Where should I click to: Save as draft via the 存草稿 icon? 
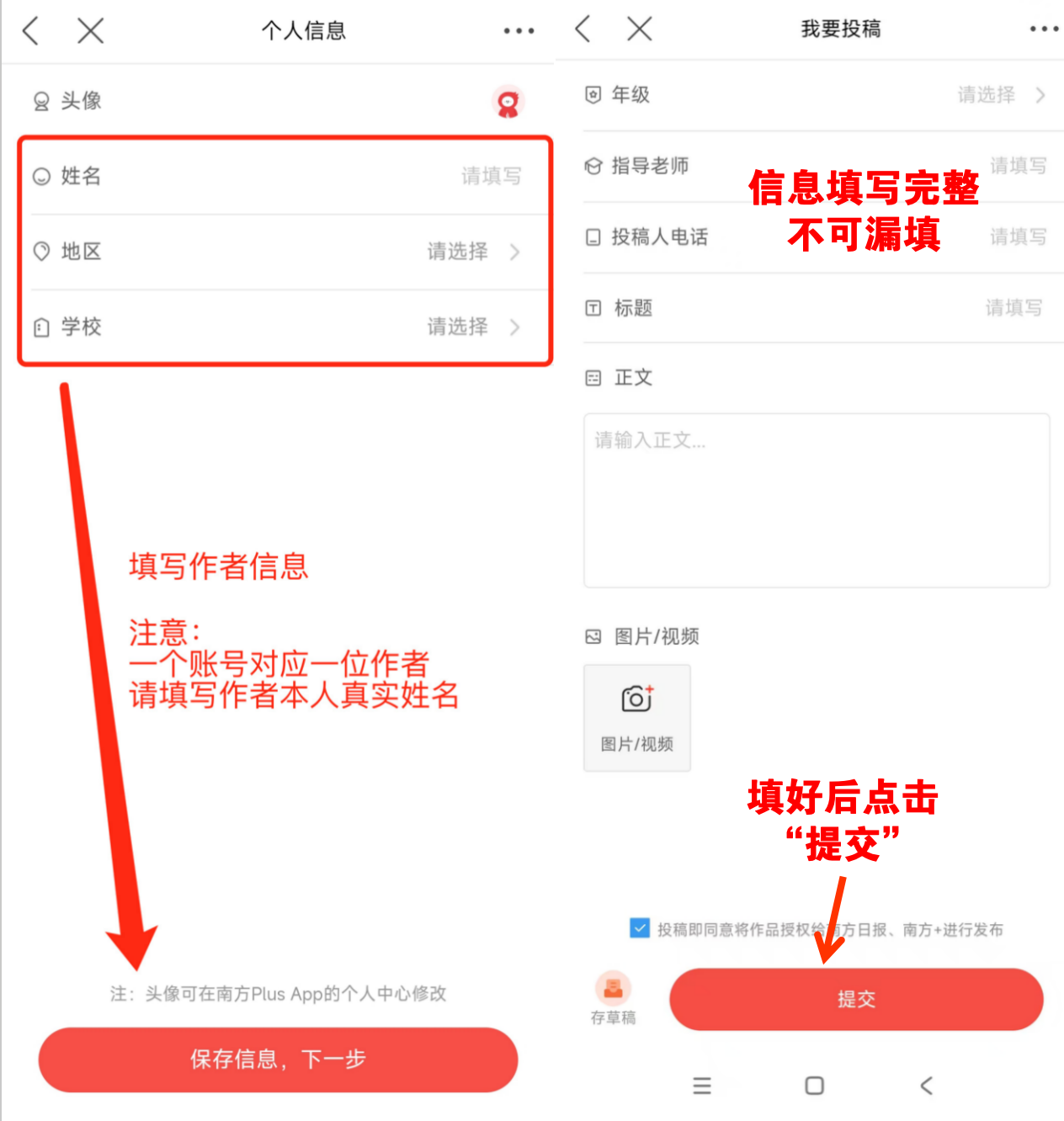614,998
